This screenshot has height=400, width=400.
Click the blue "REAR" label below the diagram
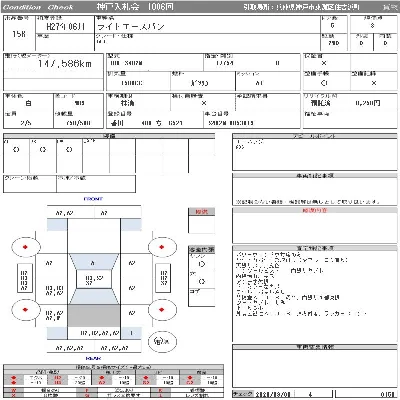pos(93,359)
